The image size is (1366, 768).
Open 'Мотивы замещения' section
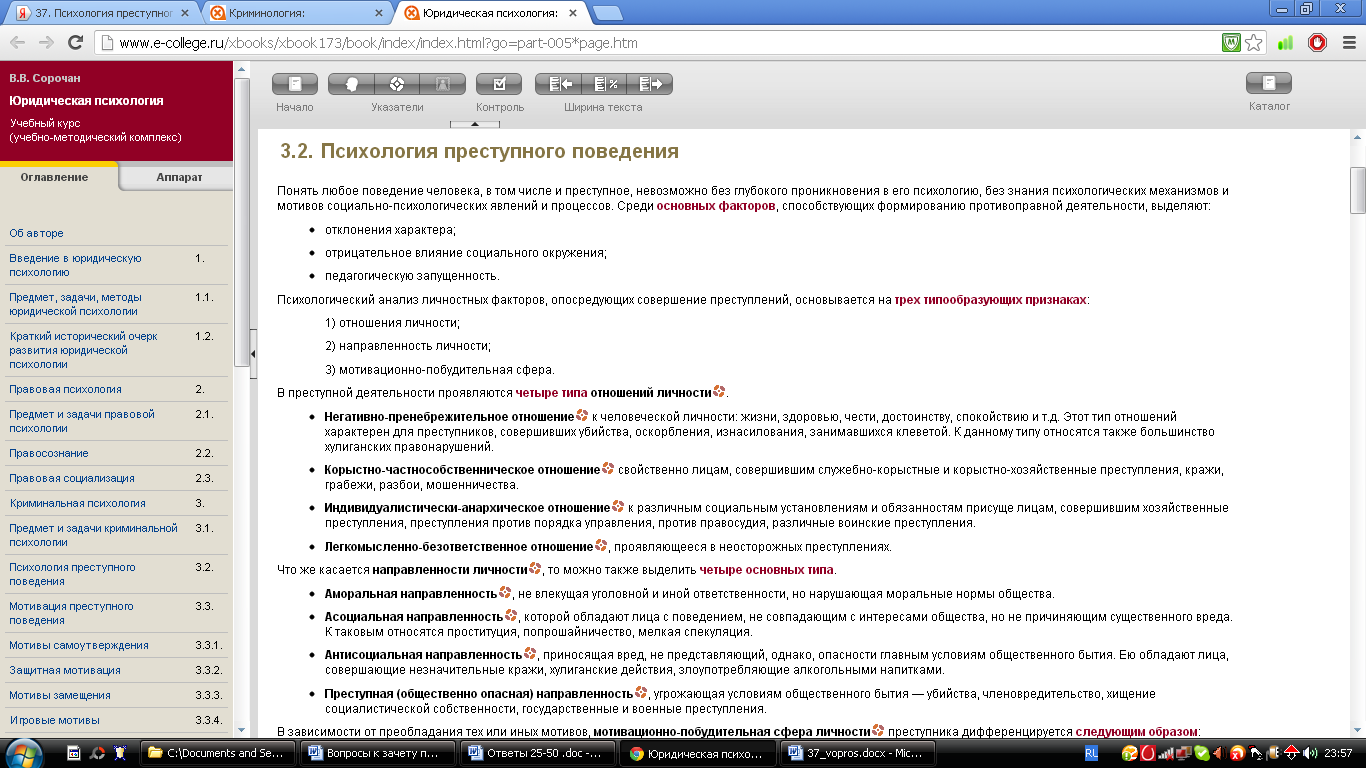(x=60, y=695)
